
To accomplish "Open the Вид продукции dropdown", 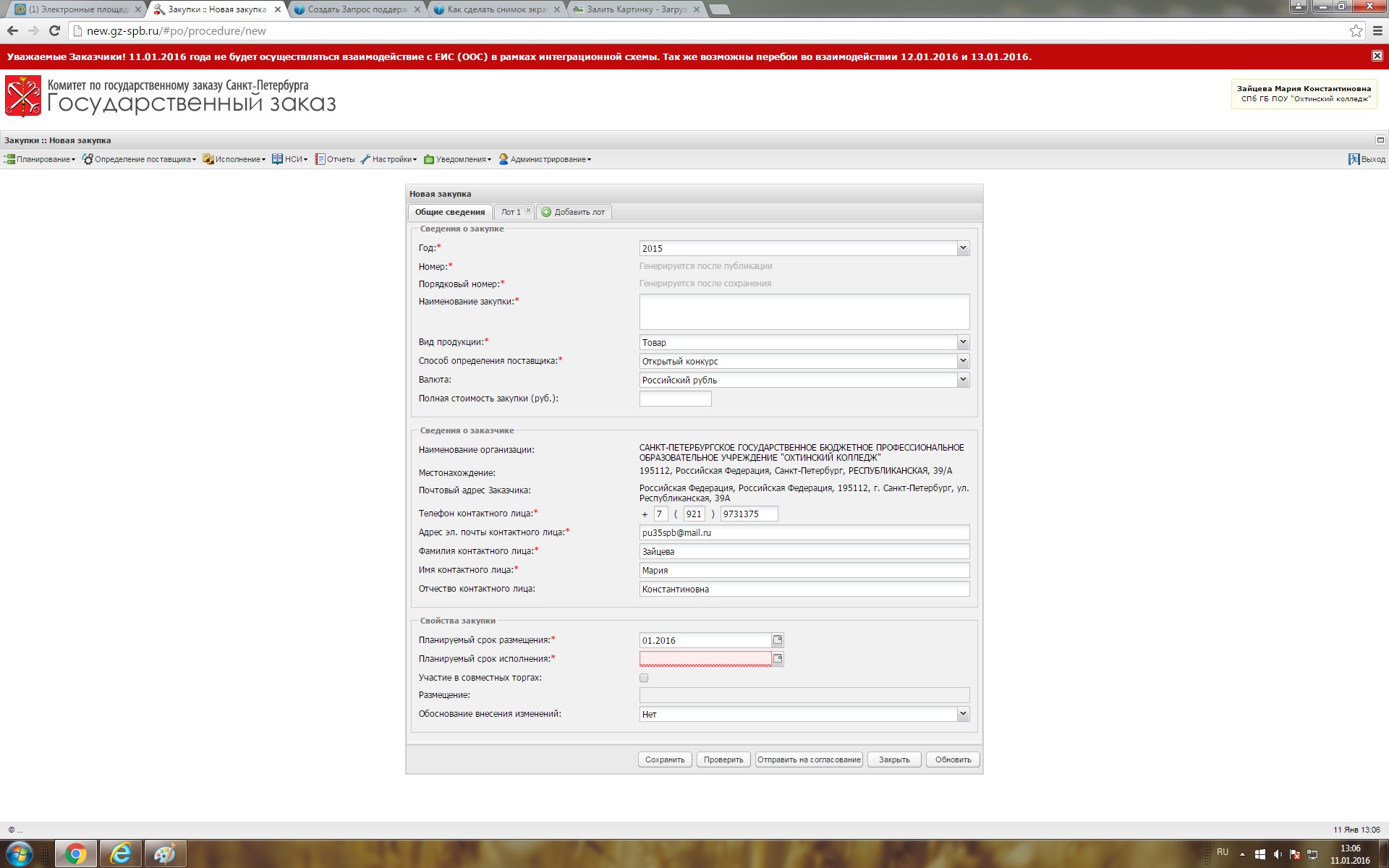I will tap(963, 342).
